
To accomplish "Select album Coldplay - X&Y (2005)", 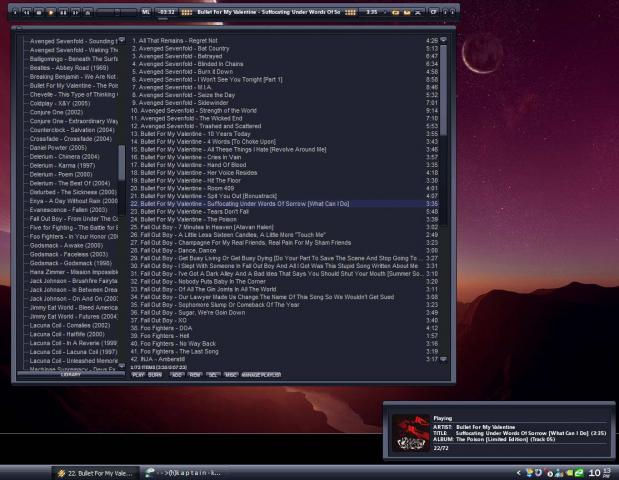I will [x=60, y=103].
